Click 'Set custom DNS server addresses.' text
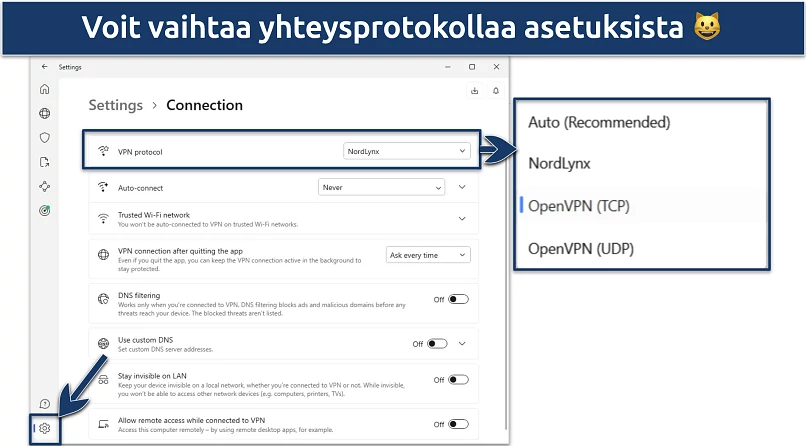Screen dimensions: 806x446 165,349
